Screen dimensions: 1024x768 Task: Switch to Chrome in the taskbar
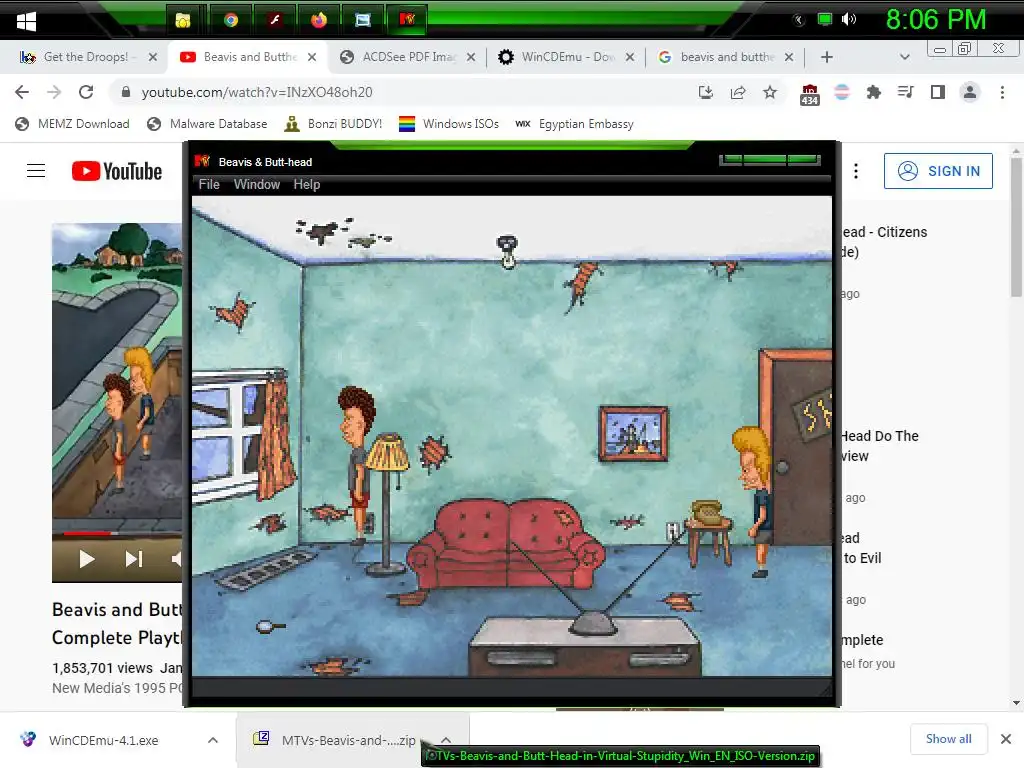[230, 20]
